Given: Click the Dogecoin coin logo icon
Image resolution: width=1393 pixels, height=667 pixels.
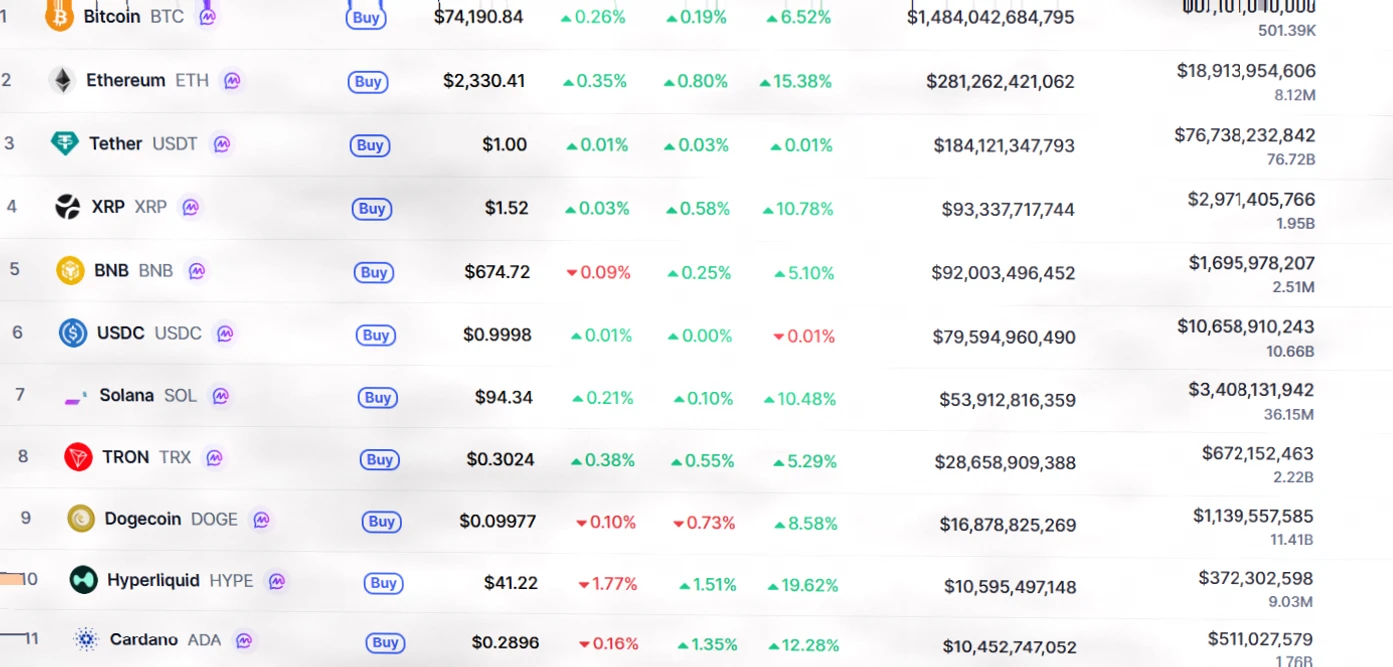Looking at the screenshot, I should click(81, 518).
